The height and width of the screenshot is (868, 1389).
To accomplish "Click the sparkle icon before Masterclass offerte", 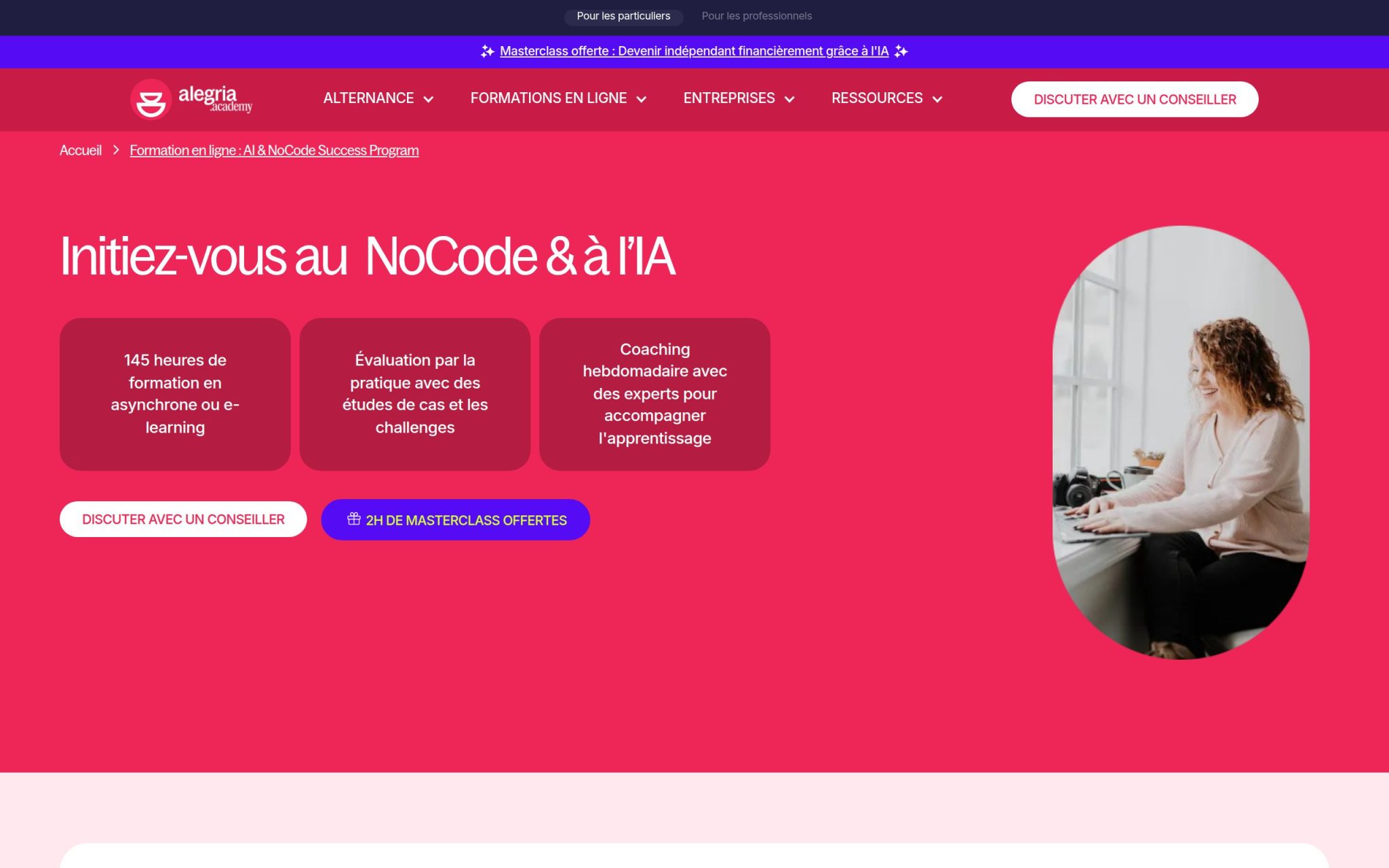I will point(487,52).
